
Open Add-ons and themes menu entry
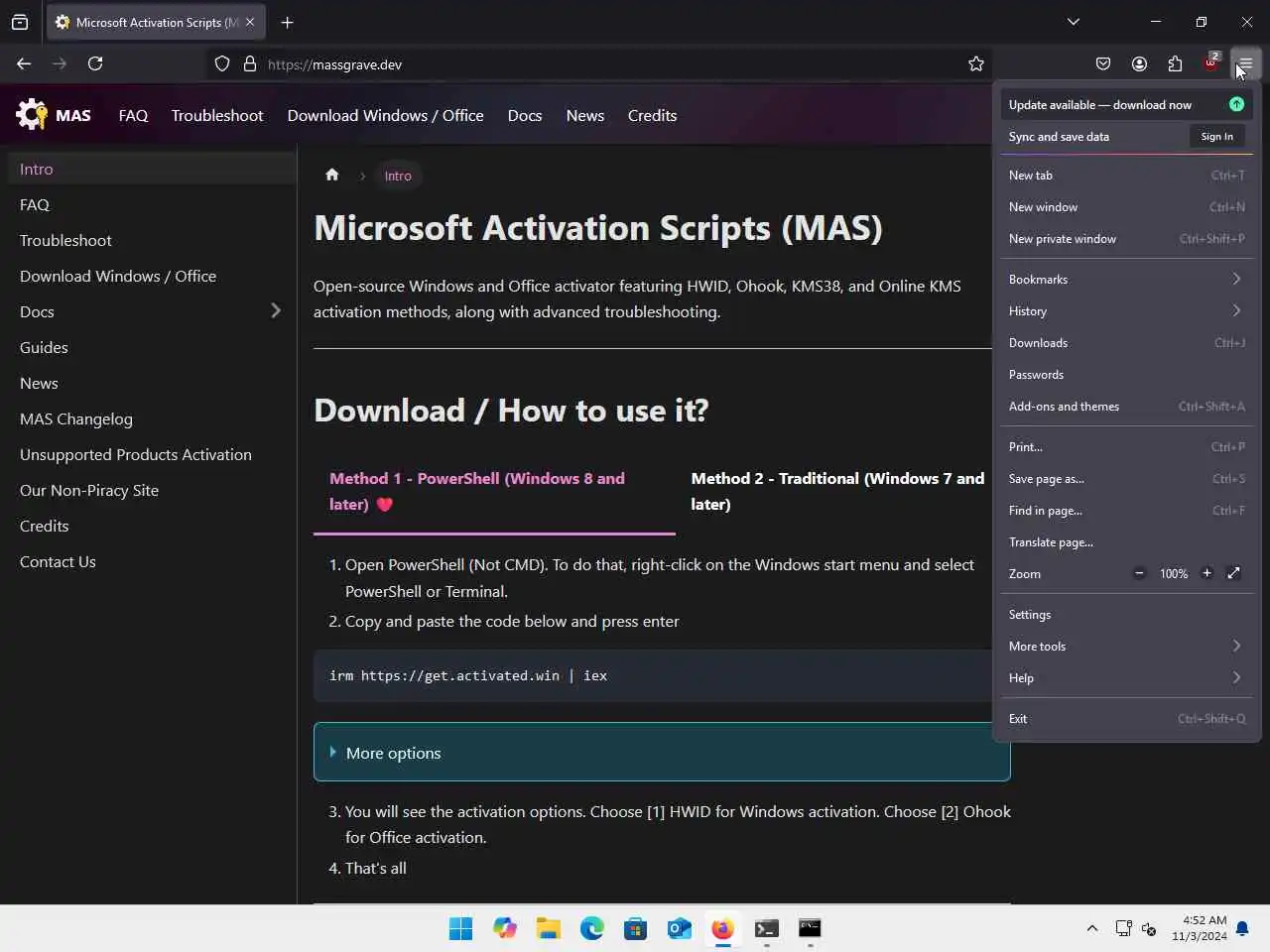click(1126, 406)
